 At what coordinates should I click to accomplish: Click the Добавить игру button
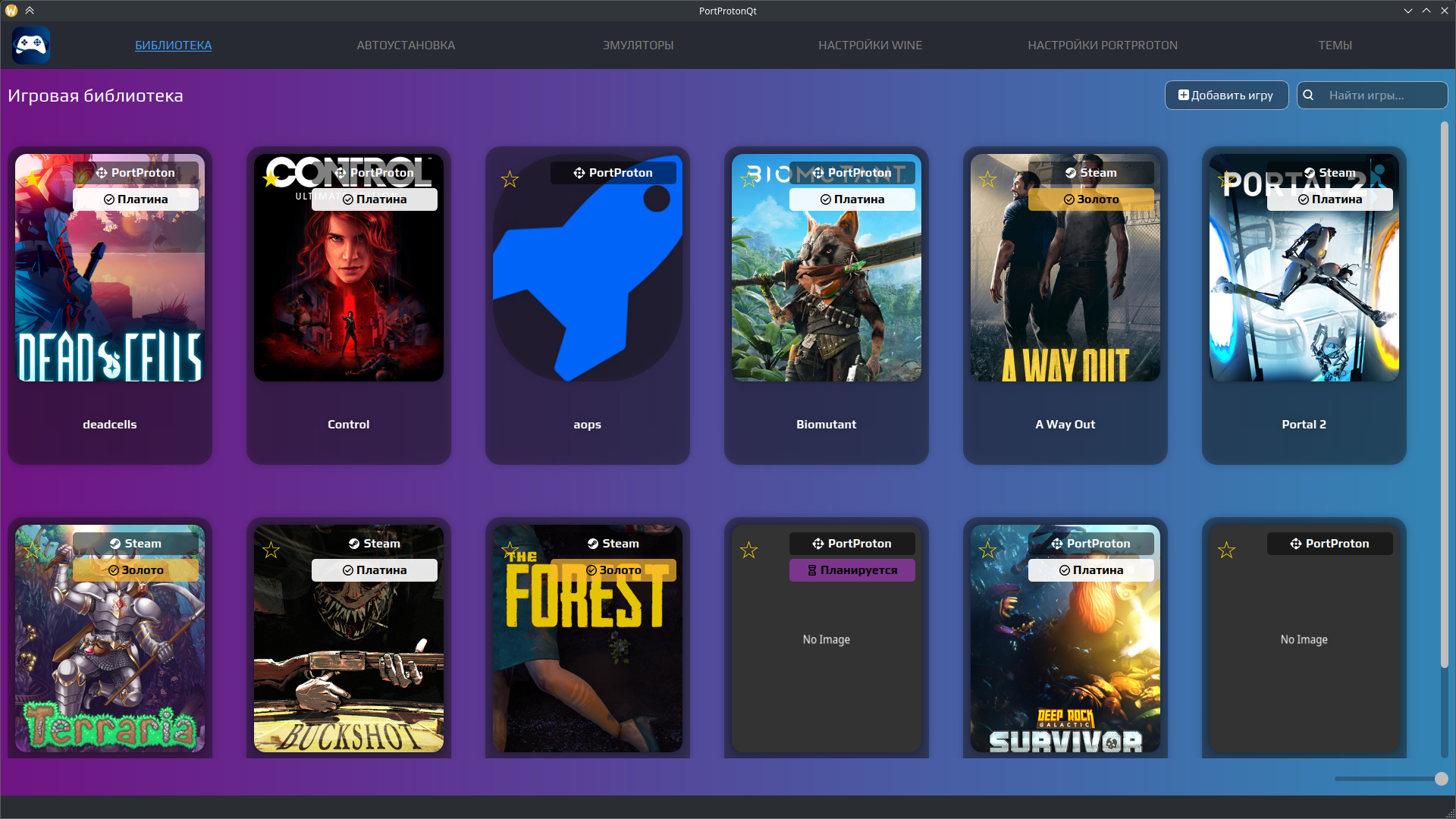pyautogui.click(x=1225, y=96)
